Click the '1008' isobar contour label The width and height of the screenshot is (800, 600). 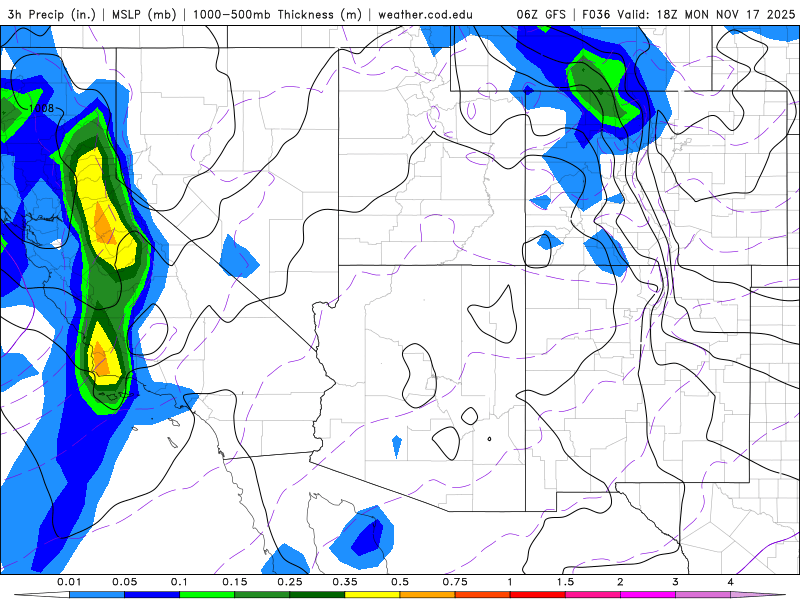pos(41,108)
